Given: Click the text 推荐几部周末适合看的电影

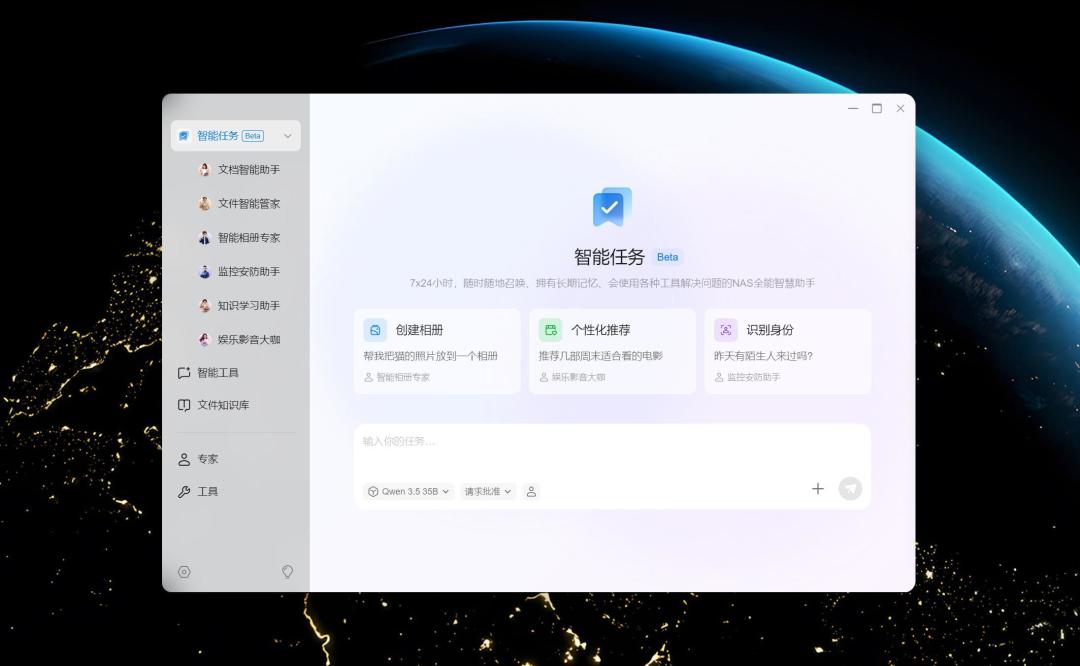Looking at the screenshot, I should [x=601, y=356].
